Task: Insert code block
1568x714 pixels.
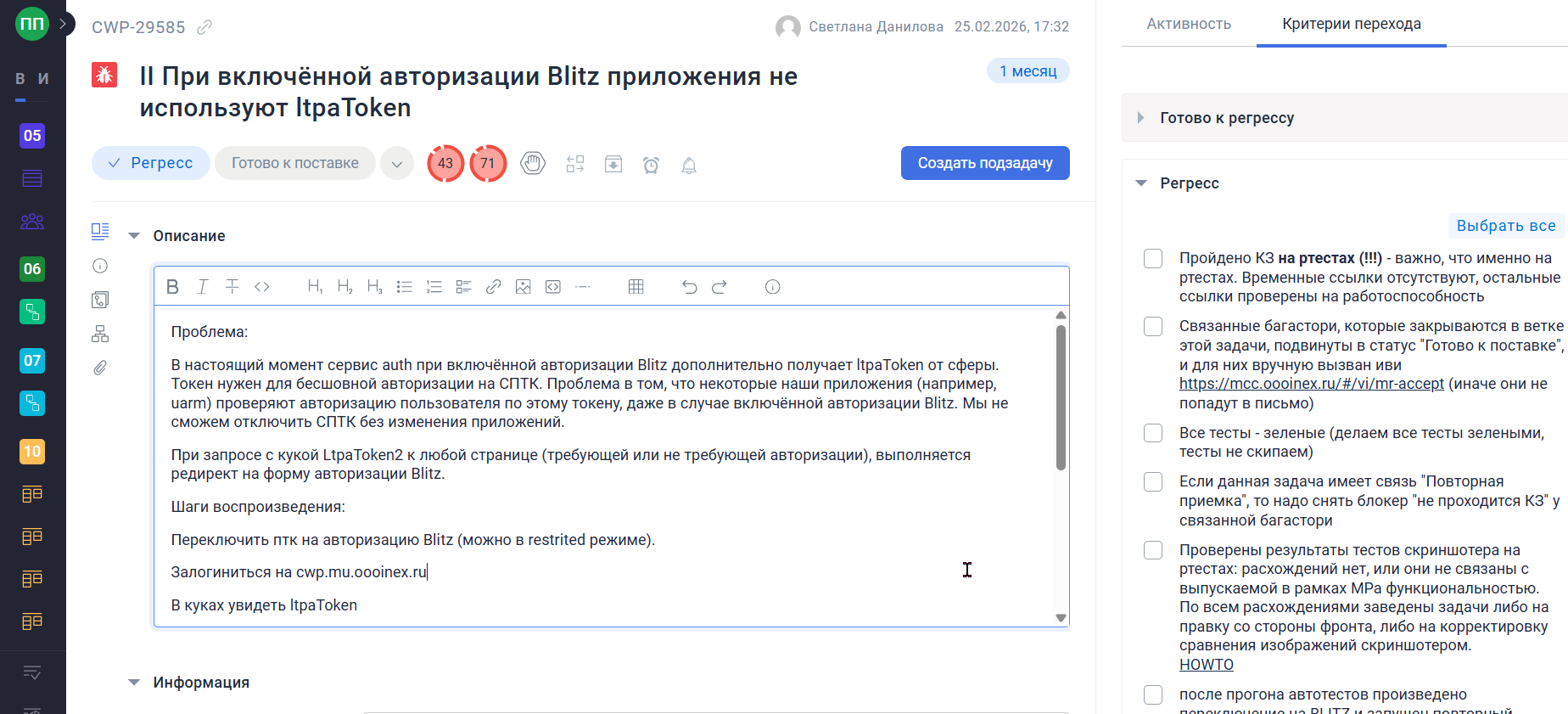Action: pyautogui.click(x=553, y=287)
